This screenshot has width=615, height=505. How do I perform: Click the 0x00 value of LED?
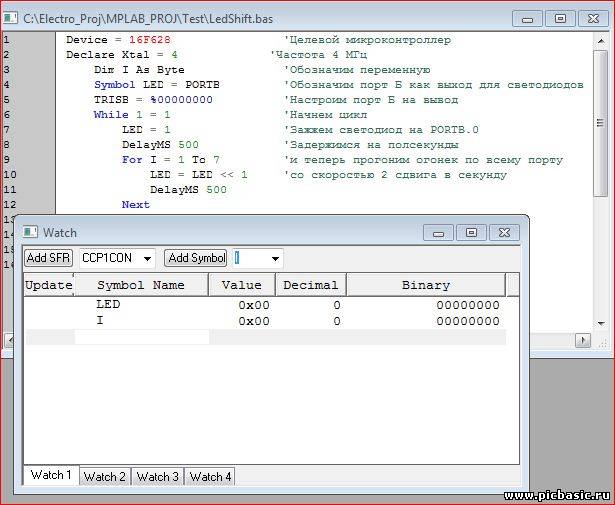tap(254, 305)
